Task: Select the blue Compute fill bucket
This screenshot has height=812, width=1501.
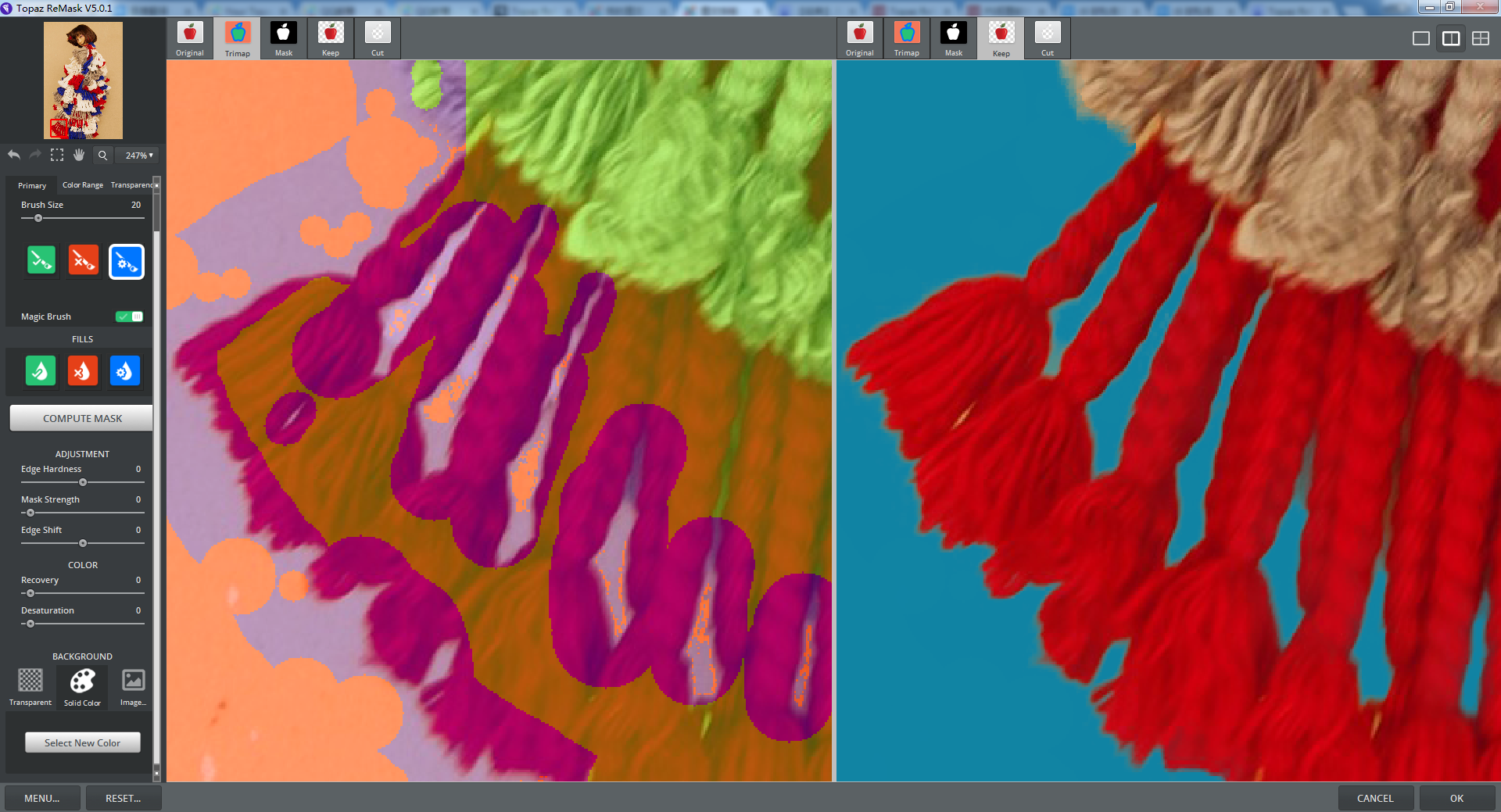Action: [125, 371]
